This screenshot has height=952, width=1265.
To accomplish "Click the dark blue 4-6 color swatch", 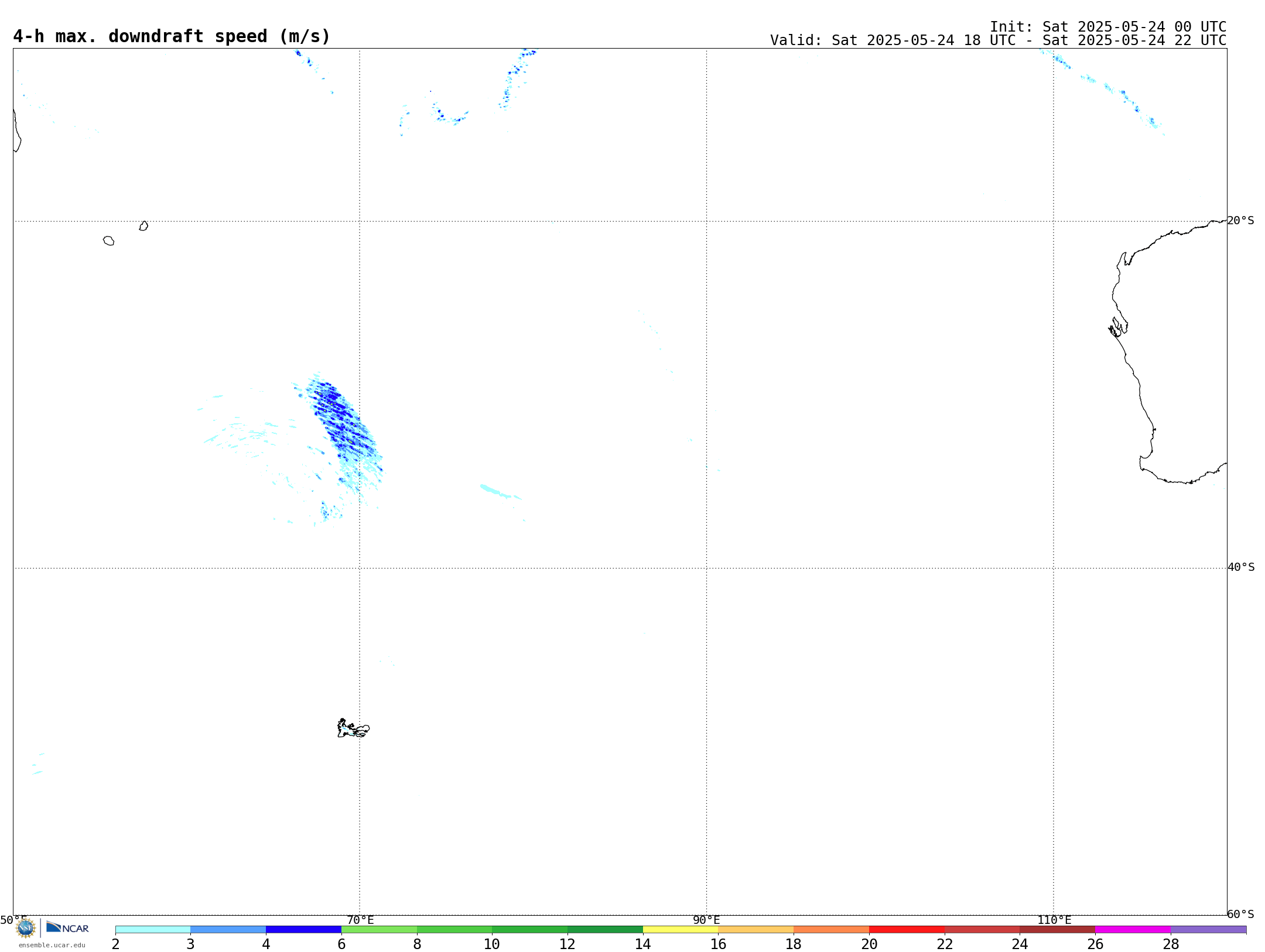I will 303,929.
